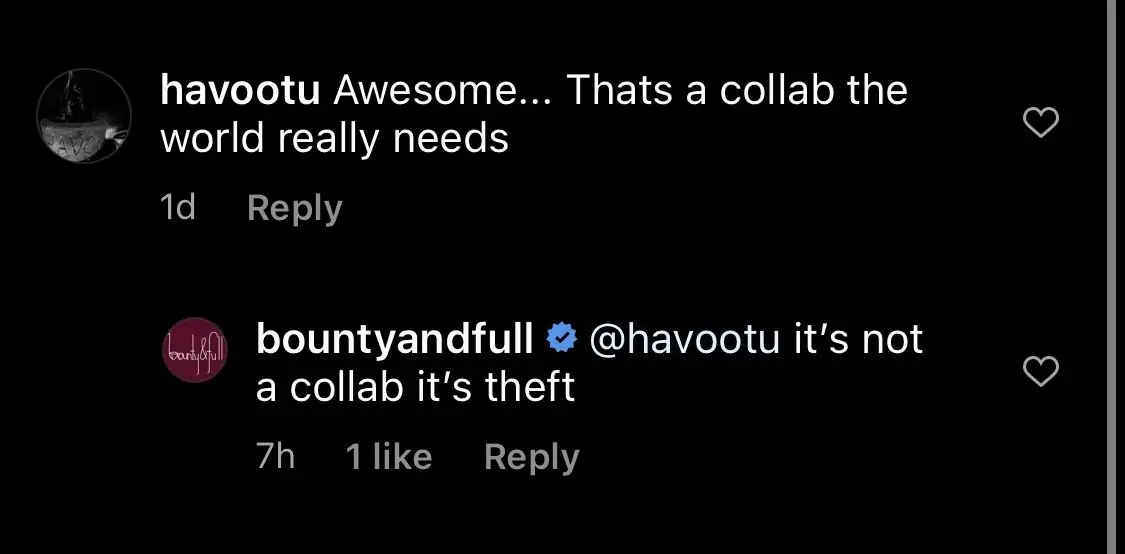Screen dimensions: 1125x554
Task: Tap the heart on bountyandfull's reply
Action: [x=1043, y=372]
